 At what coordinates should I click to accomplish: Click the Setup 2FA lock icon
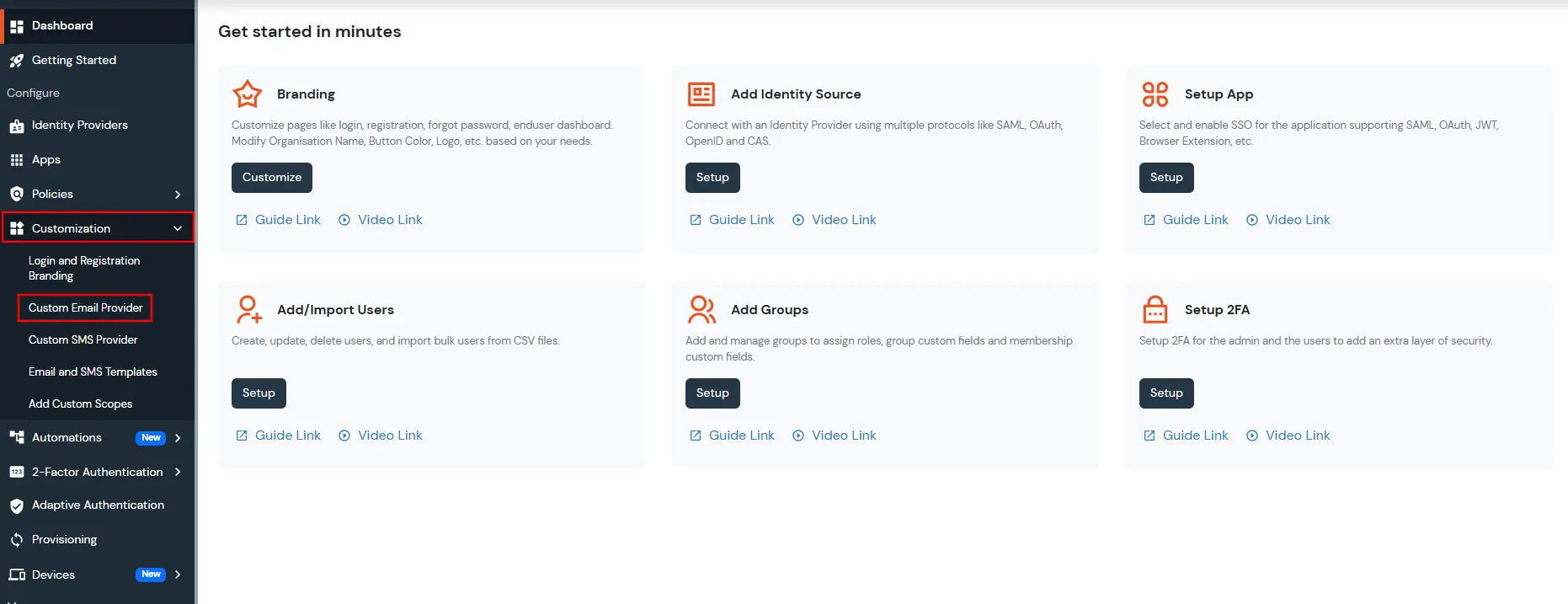coord(1155,309)
